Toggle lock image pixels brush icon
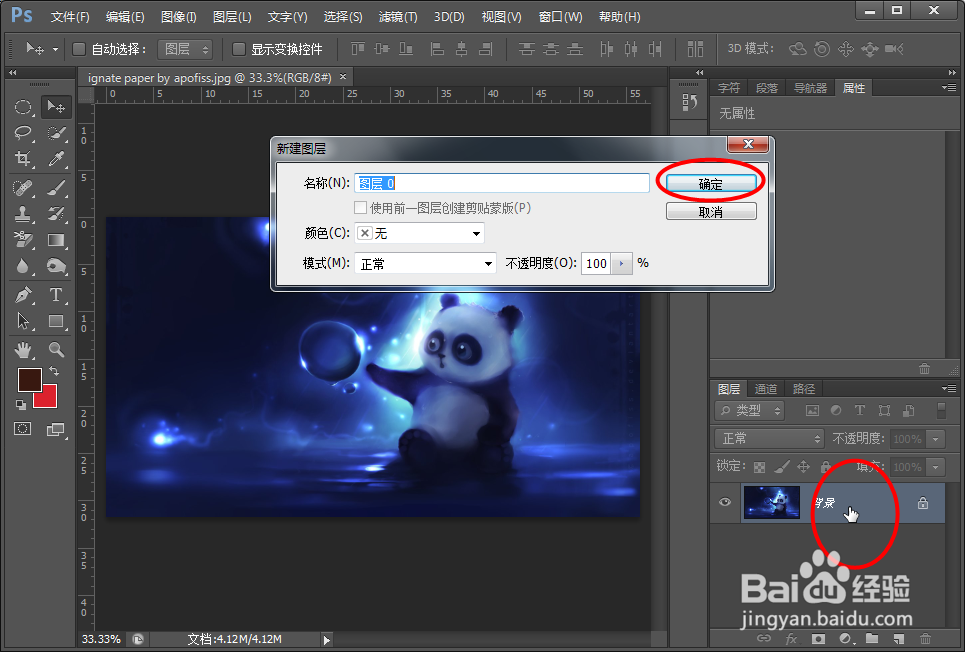965x652 pixels. pos(782,467)
